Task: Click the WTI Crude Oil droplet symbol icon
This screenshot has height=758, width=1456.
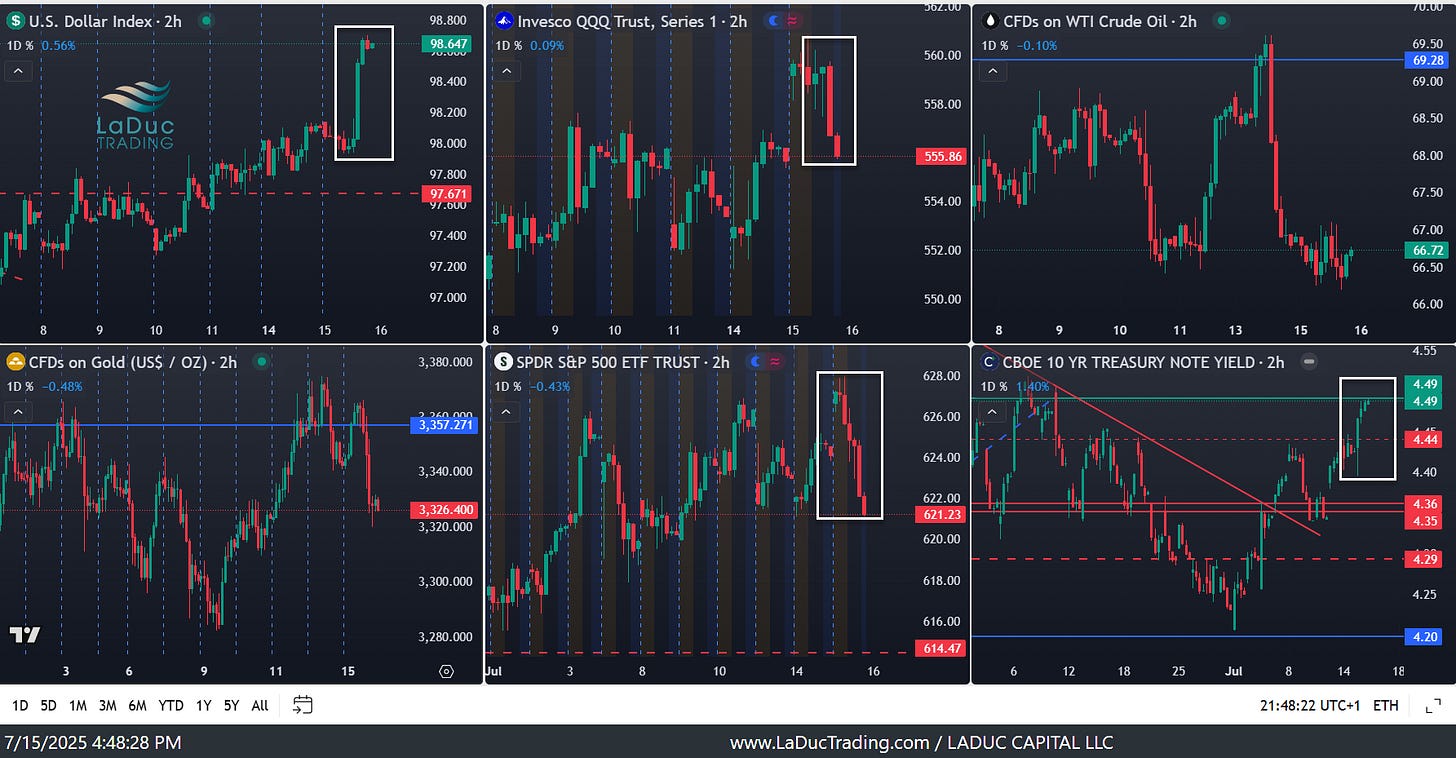Action: click(x=990, y=20)
